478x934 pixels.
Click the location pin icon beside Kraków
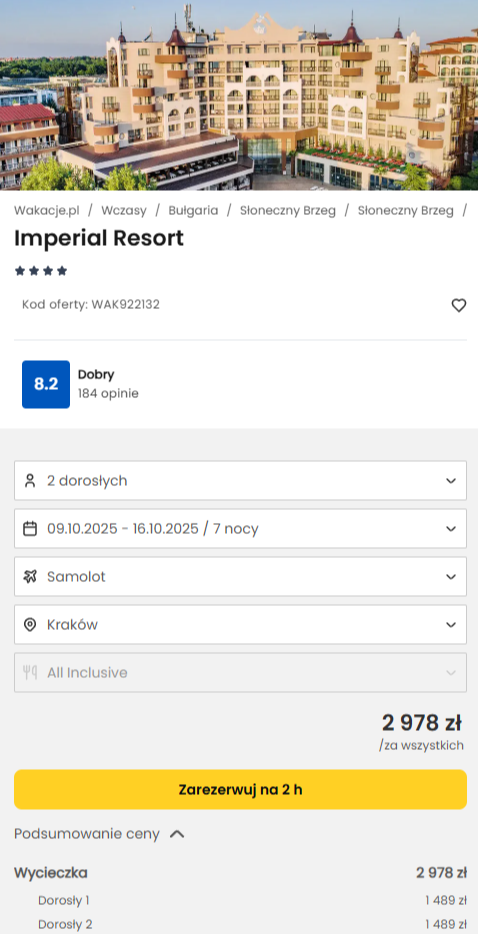30,624
